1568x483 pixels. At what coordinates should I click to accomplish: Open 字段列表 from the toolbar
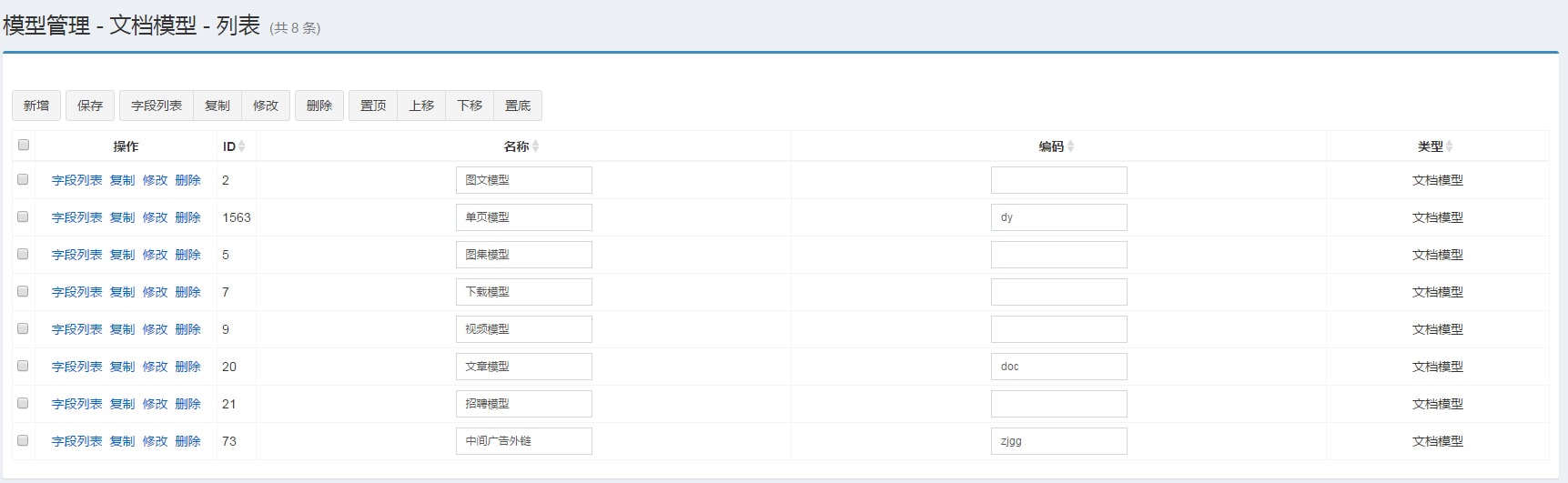(157, 106)
